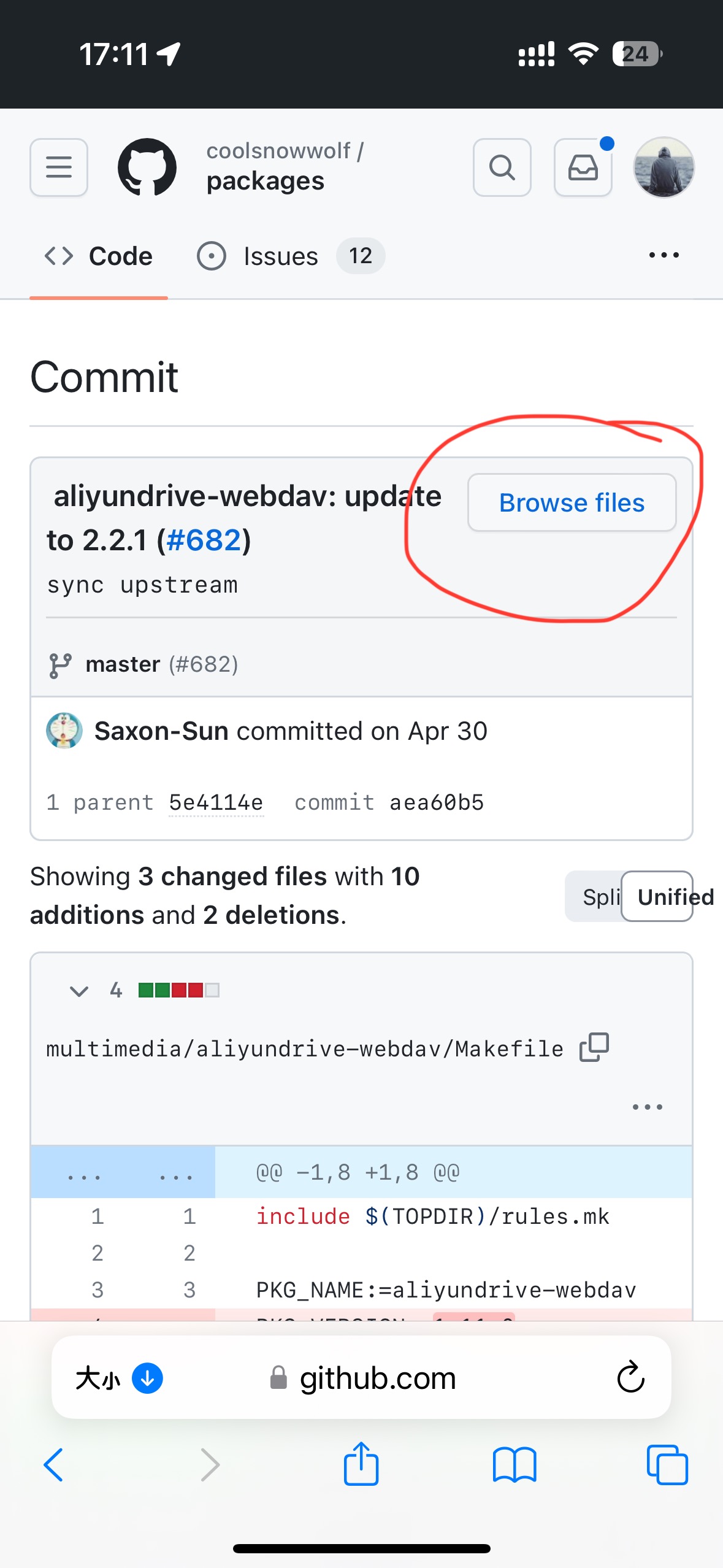Open the repository overflow menu
Image resolution: width=723 pixels, height=1568 pixels.
[663, 255]
